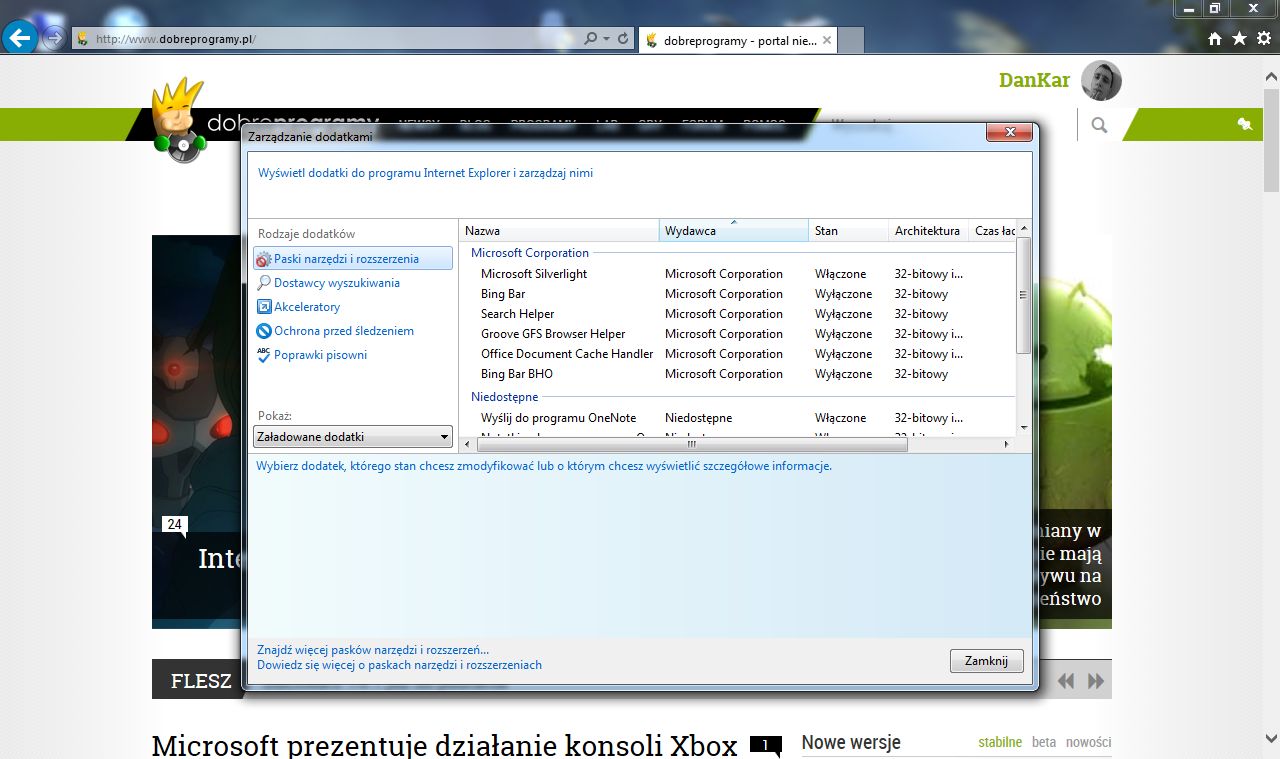
Task: Open the Załadowane dodatki dropdown
Action: tap(353, 437)
